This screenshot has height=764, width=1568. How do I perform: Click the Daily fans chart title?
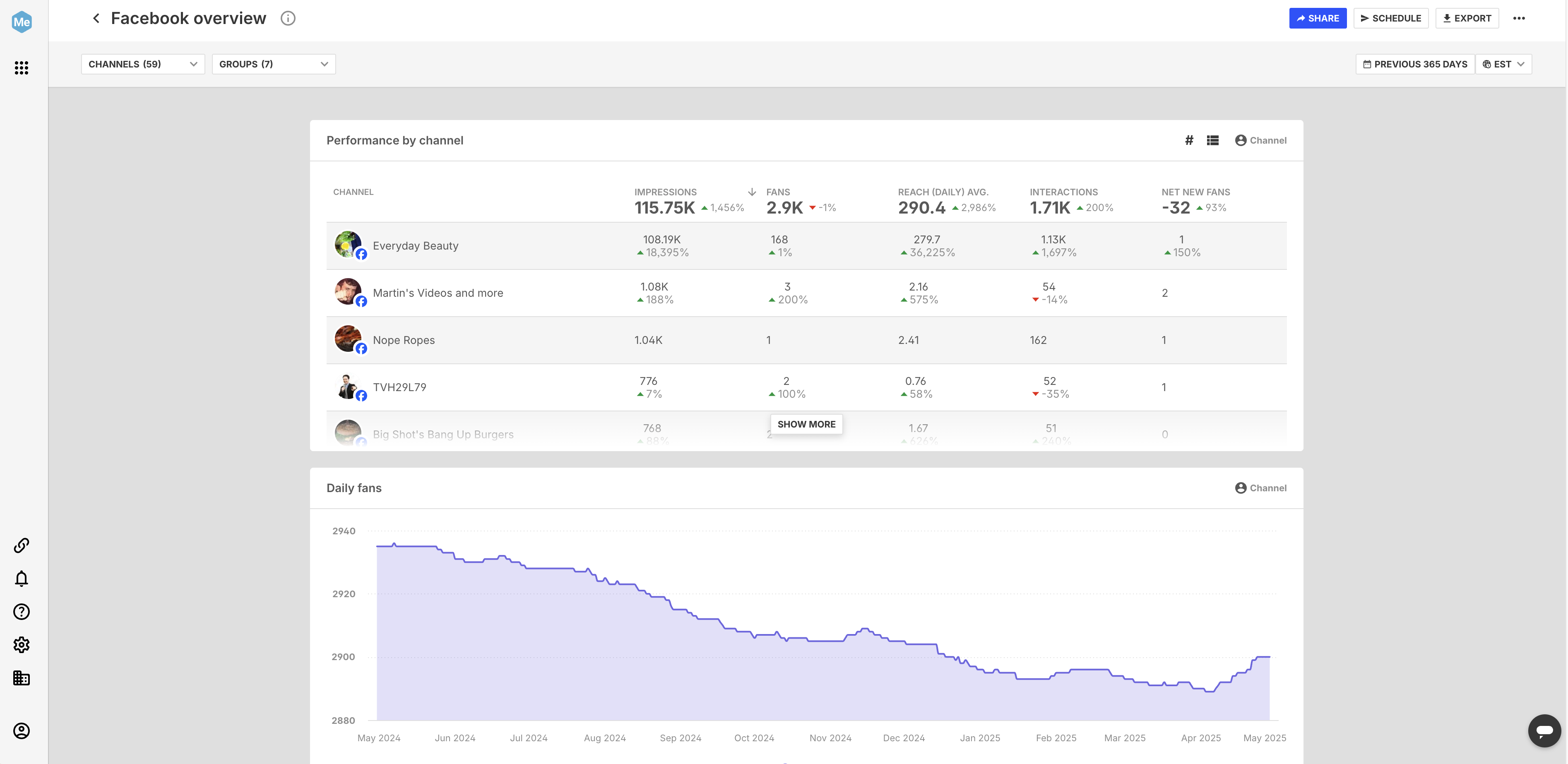click(354, 488)
